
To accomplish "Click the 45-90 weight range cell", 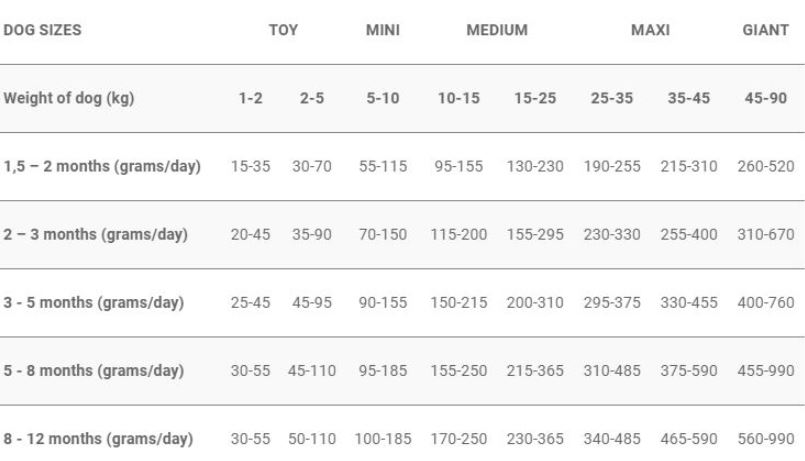I will point(765,98).
